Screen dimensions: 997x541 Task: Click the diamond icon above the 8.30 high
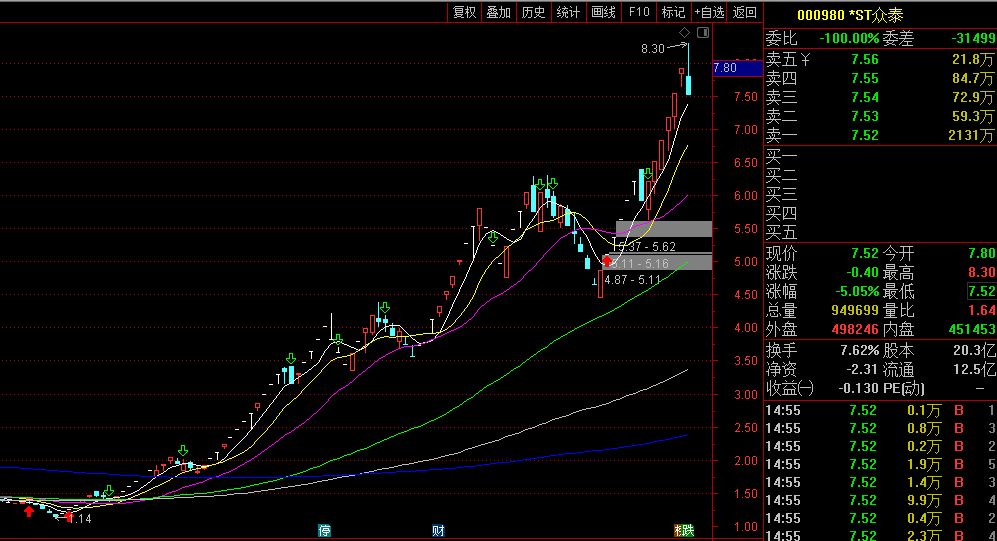point(685,33)
